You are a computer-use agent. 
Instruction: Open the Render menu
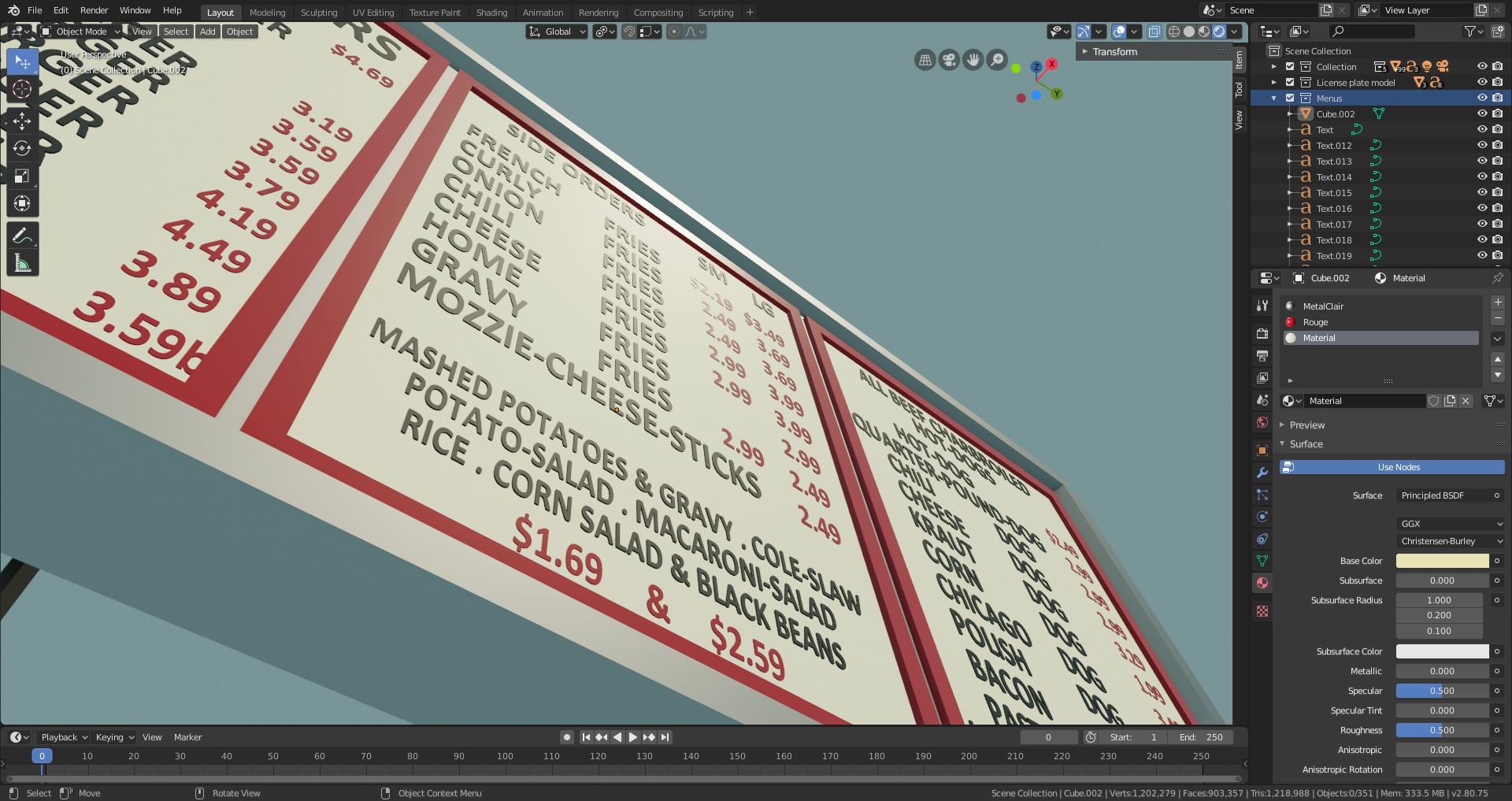pyautogui.click(x=94, y=10)
